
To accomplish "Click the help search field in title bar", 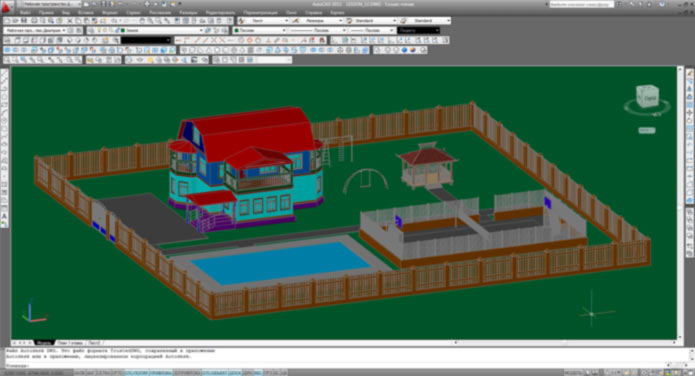I will 582,4.
